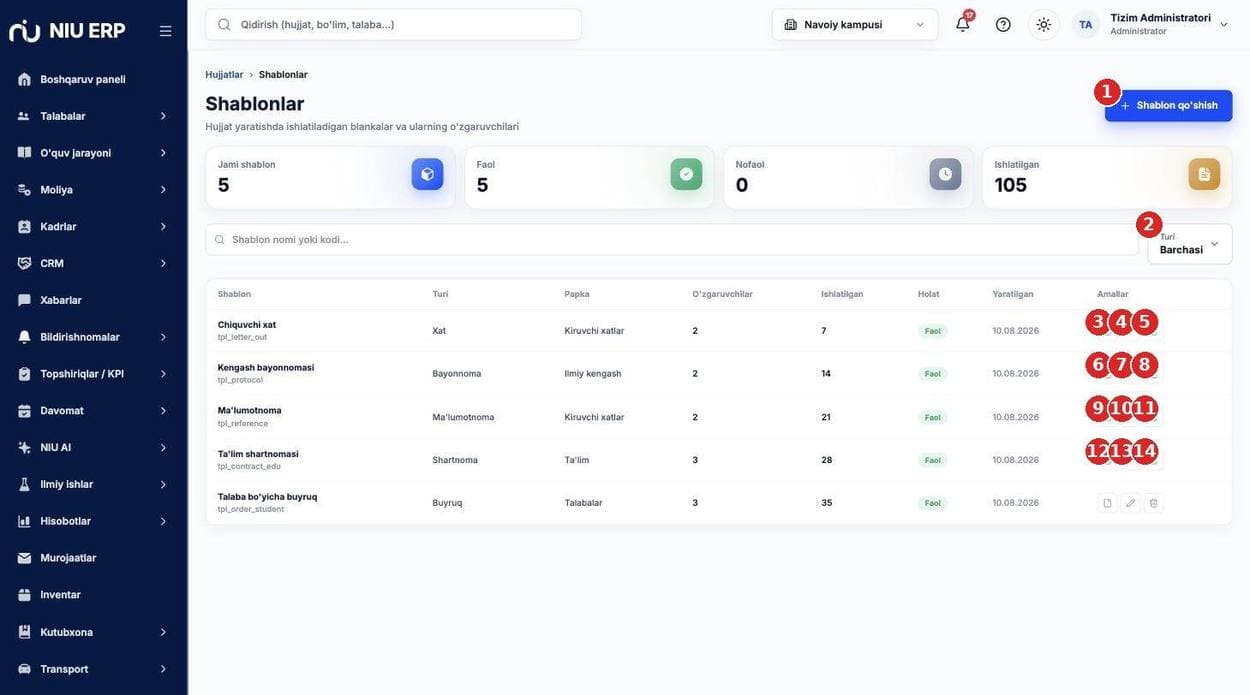Expand the Kadrlar submenu chevron
This screenshot has height=695, width=1250.
pyautogui.click(x=163, y=227)
